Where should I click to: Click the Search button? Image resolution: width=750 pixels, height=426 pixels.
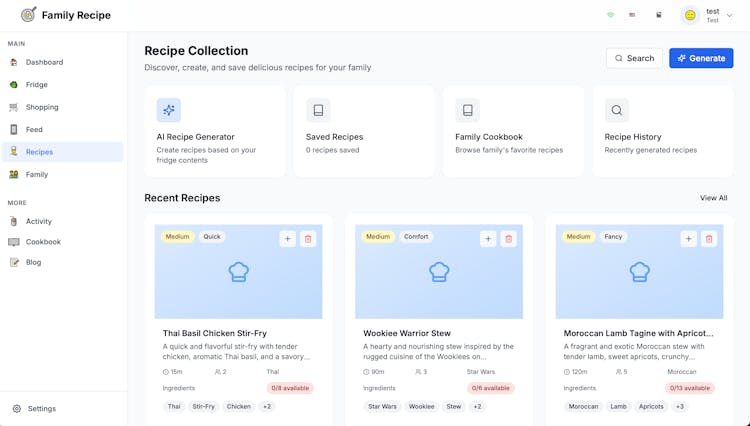tap(634, 58)
